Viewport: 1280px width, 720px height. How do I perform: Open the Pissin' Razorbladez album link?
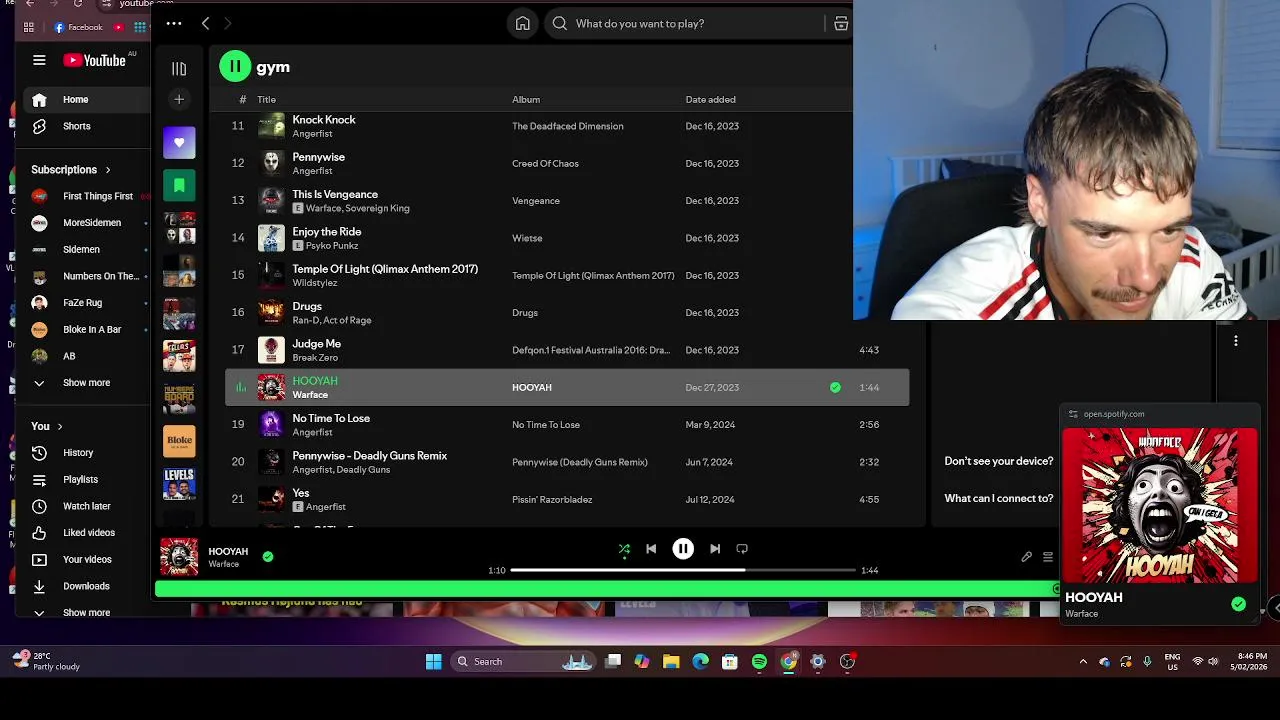(x=552, y=499)
